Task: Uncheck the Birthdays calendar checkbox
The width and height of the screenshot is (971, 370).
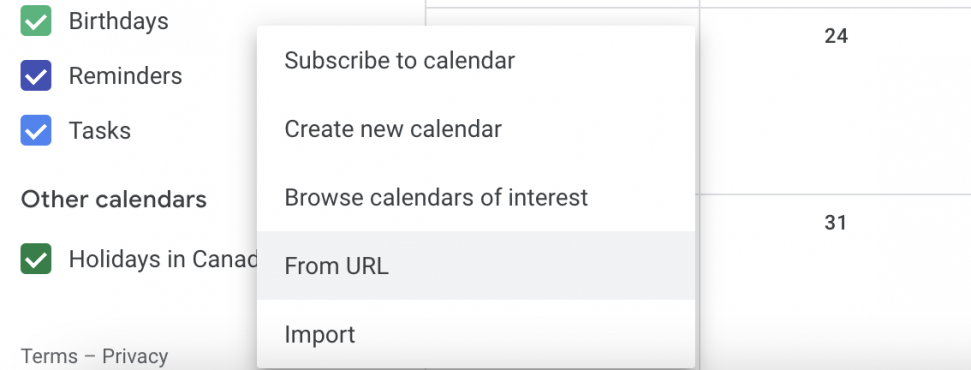Action: 36,20
